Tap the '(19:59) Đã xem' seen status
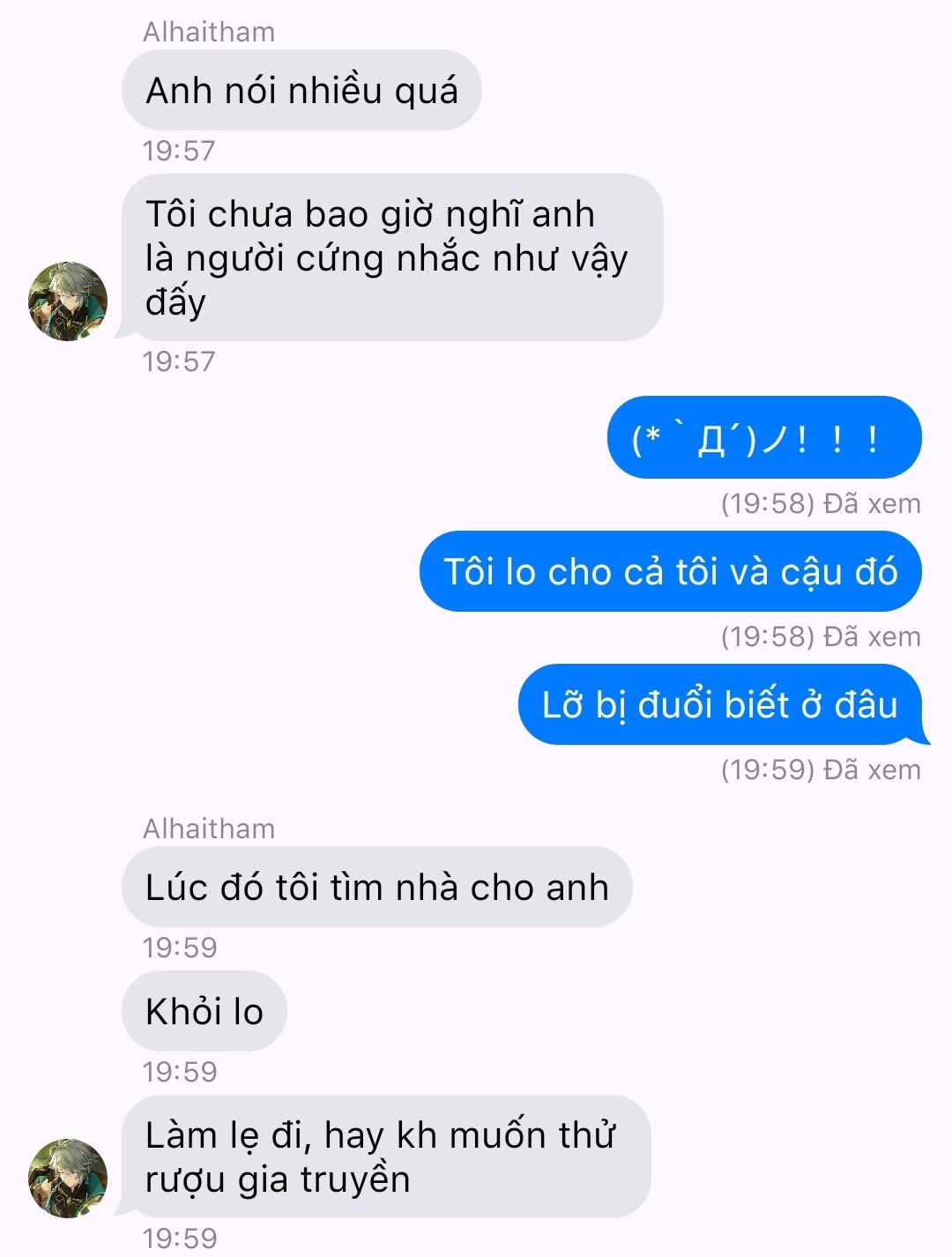Screen dimensions: 952x1257 pyautogui.click(x=821, y=770)
